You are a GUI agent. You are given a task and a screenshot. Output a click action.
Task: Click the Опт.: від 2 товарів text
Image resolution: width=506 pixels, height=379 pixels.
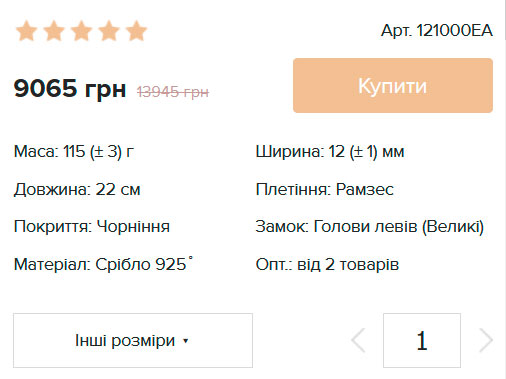tap(327, 264)
